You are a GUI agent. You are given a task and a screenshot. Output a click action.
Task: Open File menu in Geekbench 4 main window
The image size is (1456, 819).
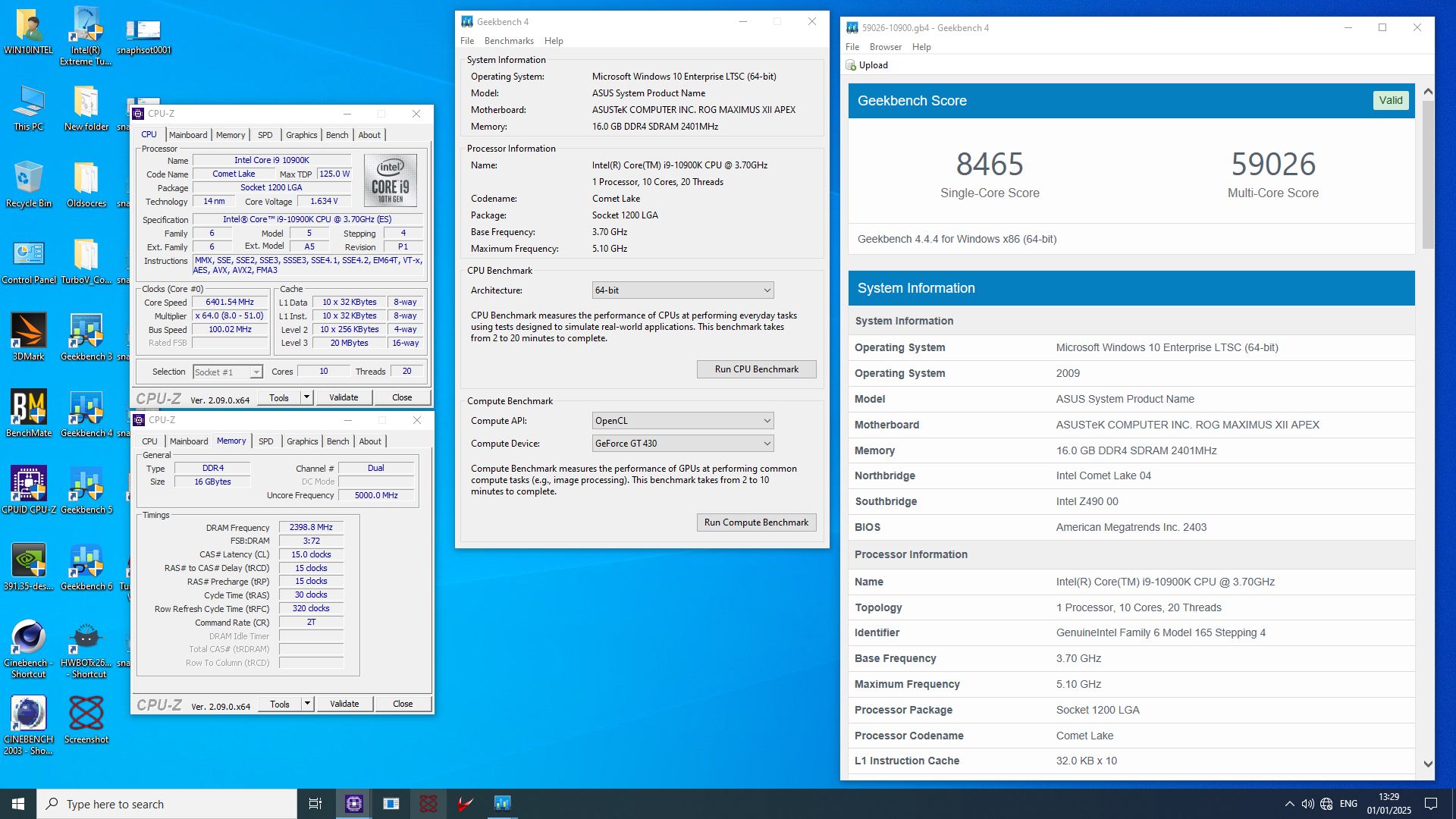click(x=467, y=41)
